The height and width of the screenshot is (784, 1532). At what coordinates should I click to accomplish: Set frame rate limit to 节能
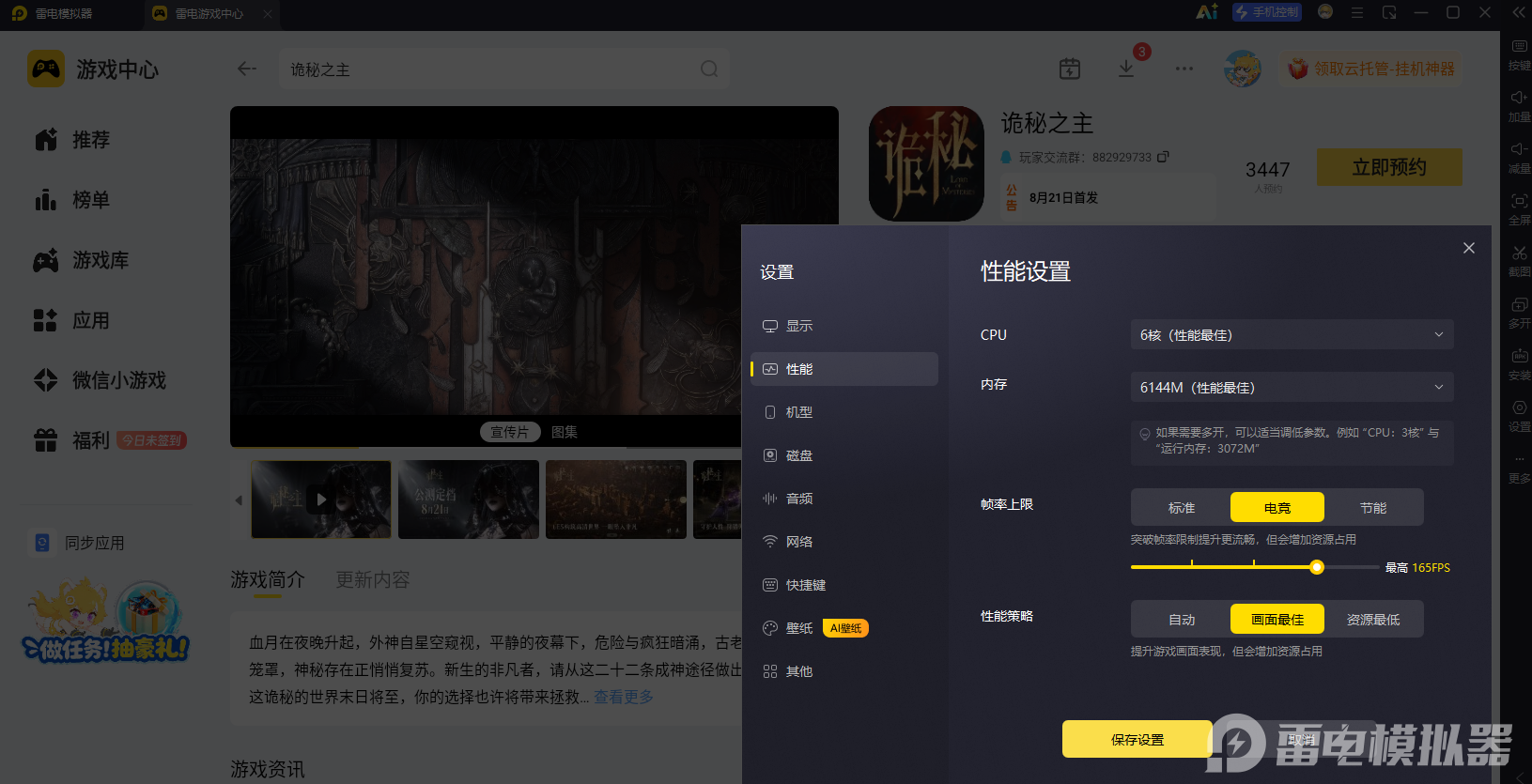(x=1373, y=508)
